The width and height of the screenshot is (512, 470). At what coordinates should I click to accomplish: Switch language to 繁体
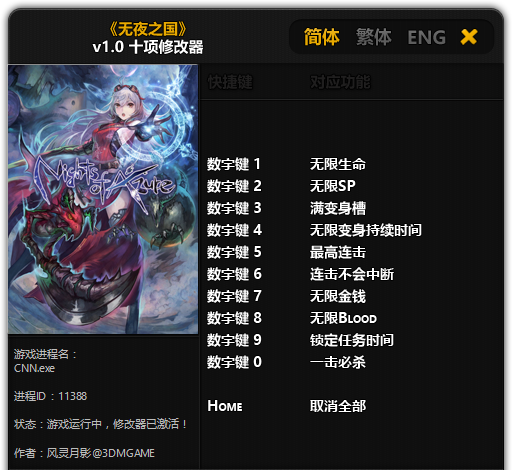[374, 37]
